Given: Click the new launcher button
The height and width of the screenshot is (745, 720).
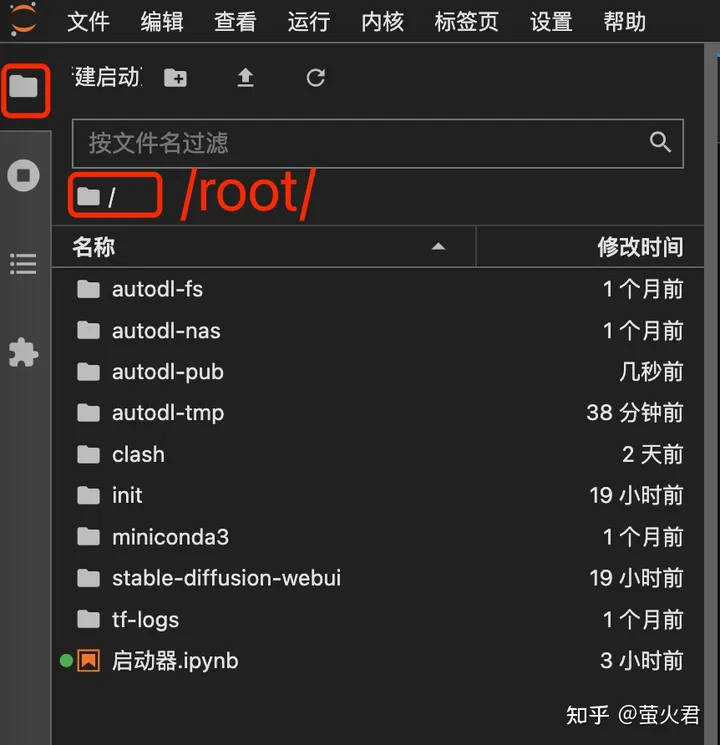Looking at the screenshot, I should click(107, 77).
